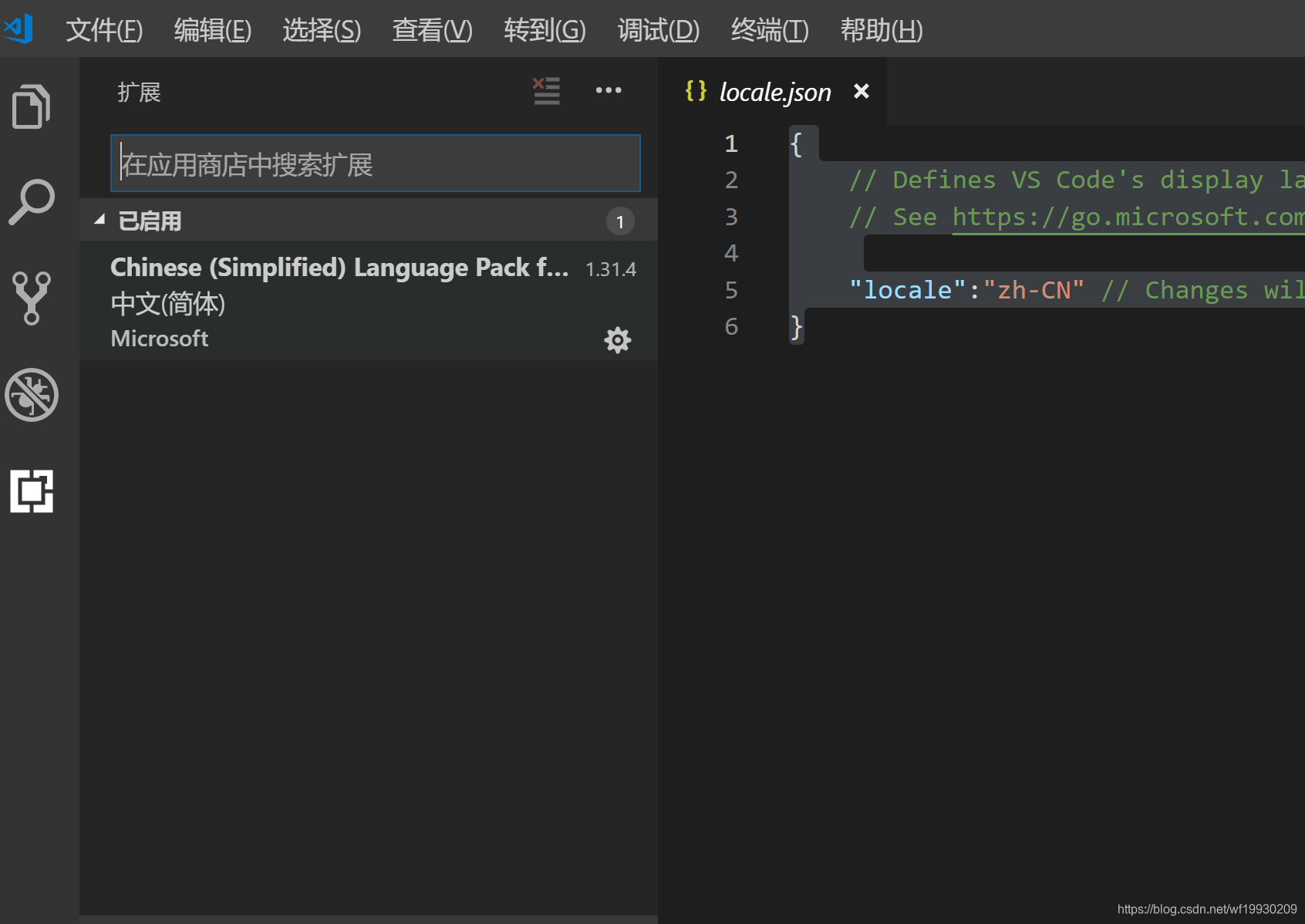Click line number 5 in gutter

click(x=731, y=290)
